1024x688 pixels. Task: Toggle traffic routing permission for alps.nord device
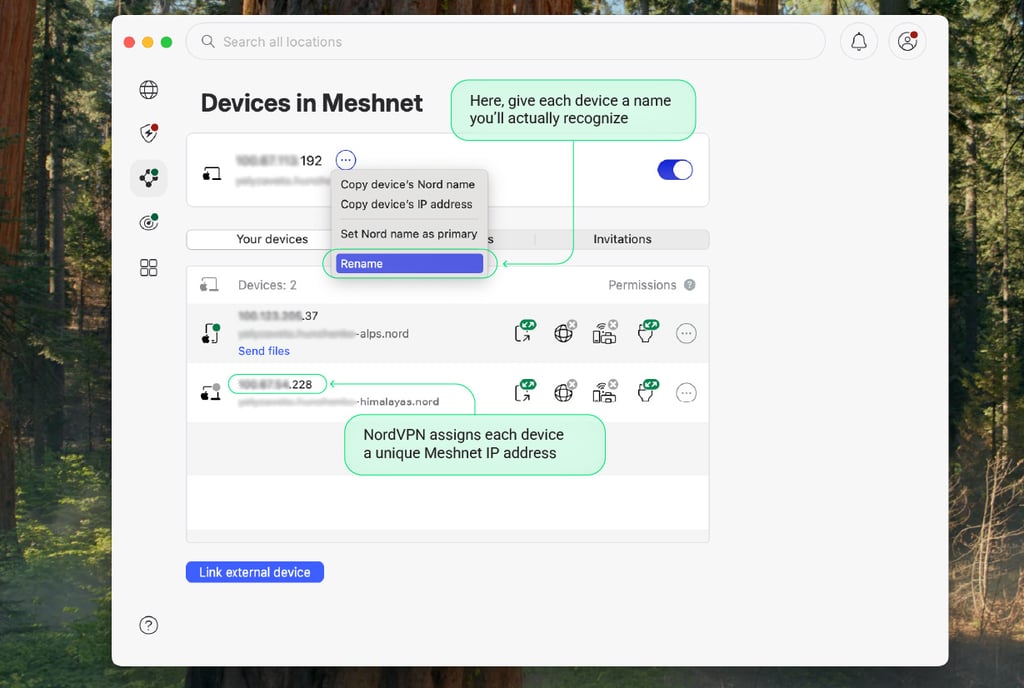565,332
